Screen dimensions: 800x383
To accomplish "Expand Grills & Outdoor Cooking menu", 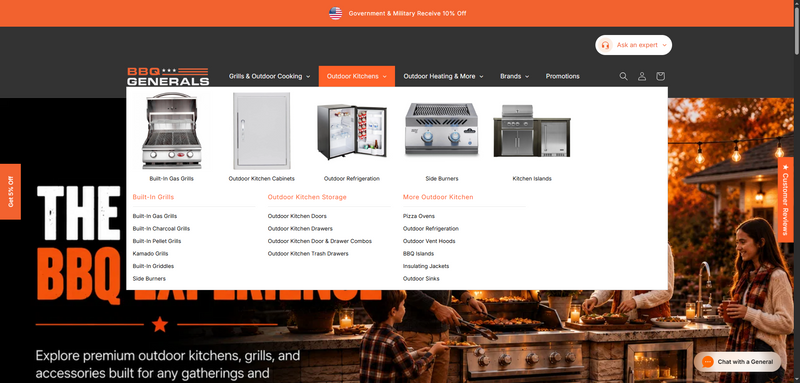I will (269, 76).
